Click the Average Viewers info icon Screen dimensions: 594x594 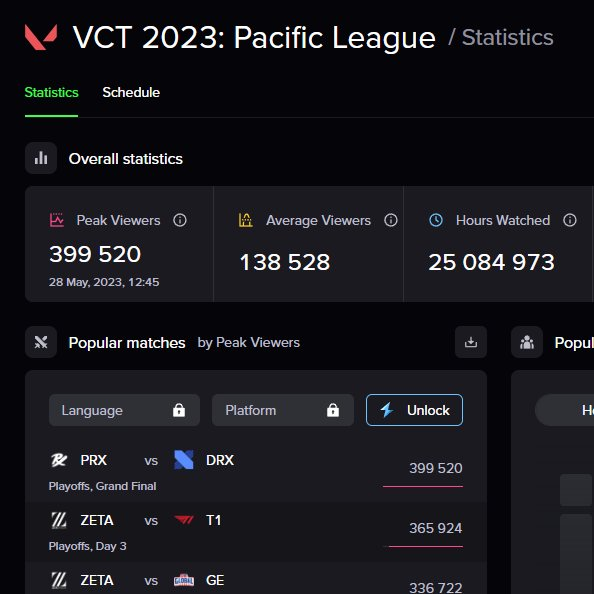pos(391,220)
